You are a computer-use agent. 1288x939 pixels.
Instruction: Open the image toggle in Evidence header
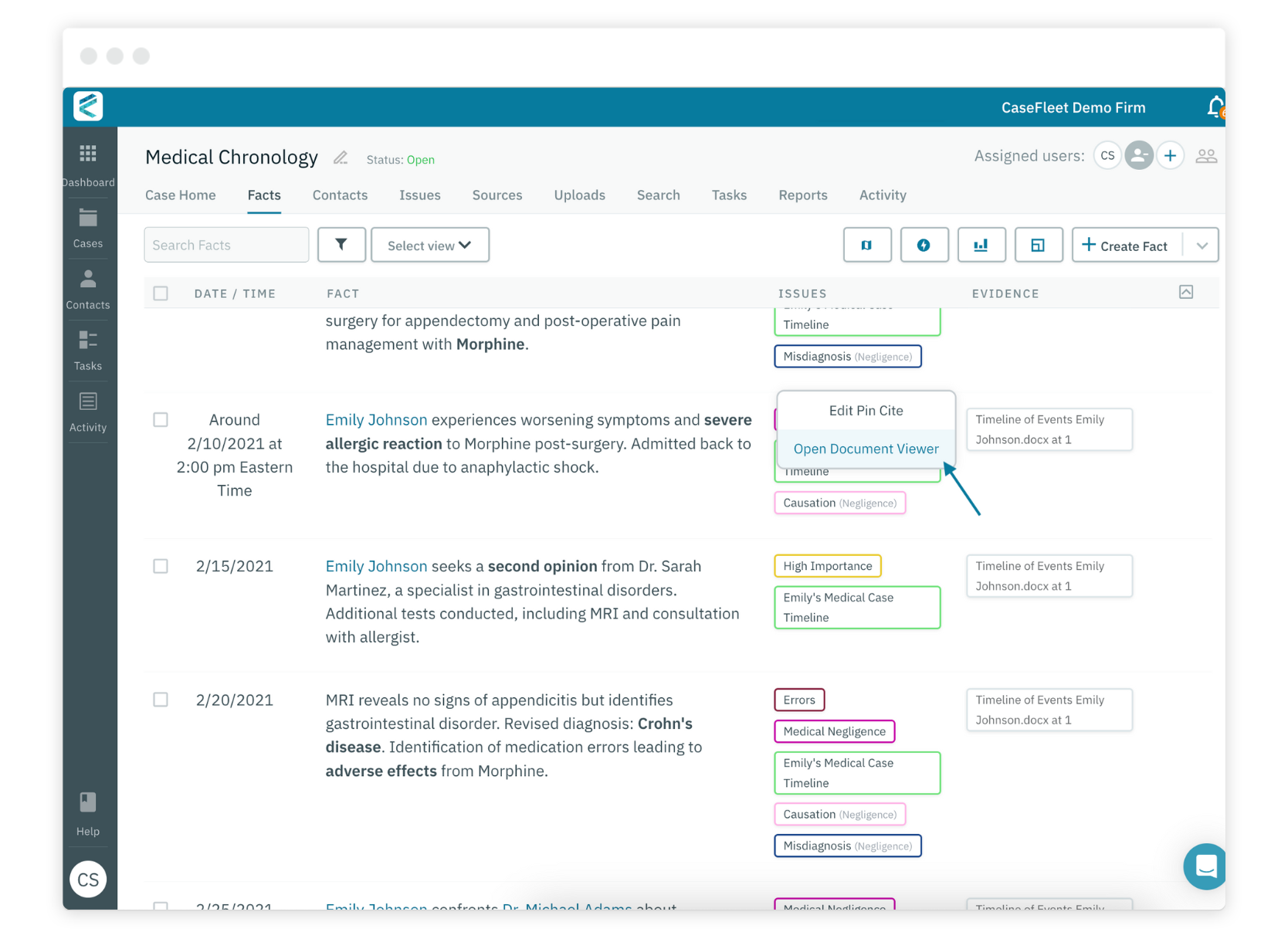click(1186, 293)
